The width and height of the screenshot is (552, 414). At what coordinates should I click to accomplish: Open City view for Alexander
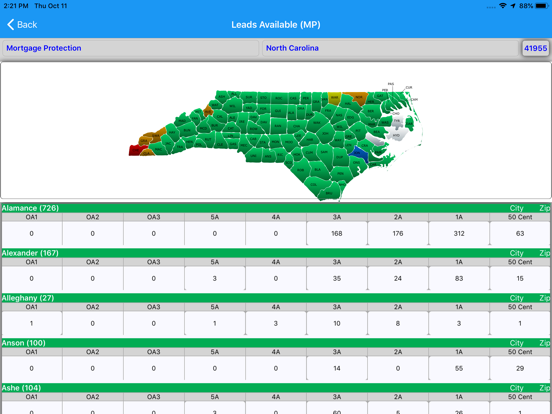(516, 253)
